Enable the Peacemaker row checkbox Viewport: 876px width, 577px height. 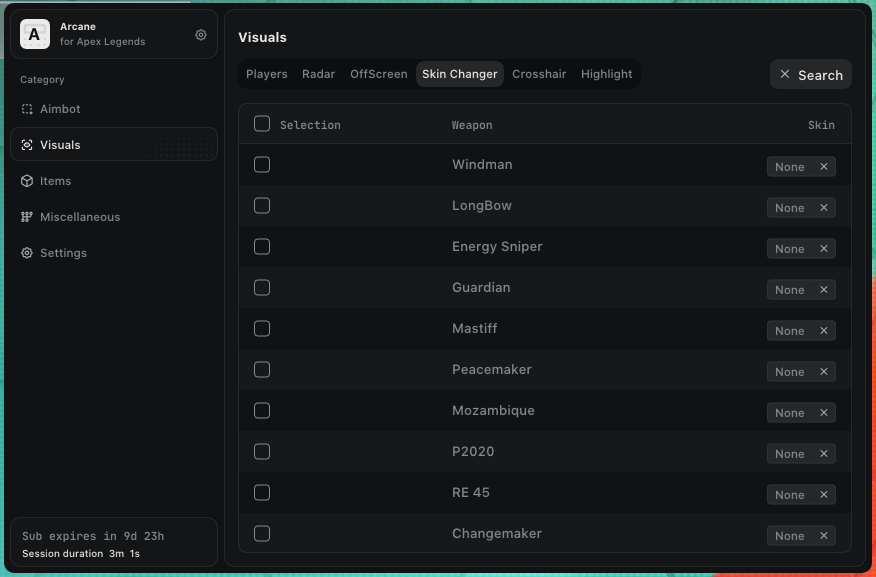click(262, 370)
